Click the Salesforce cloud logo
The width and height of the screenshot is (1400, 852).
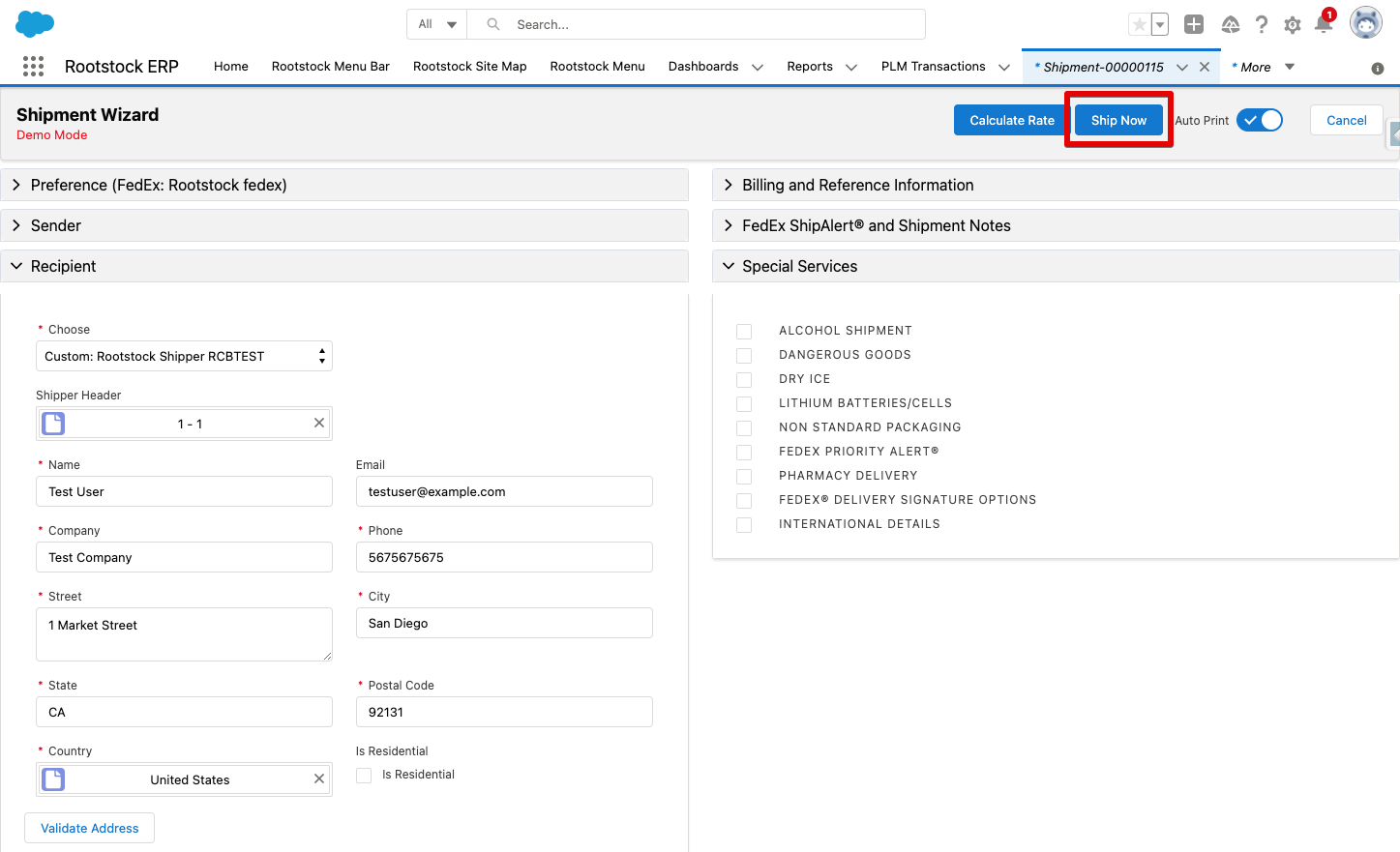35,24
